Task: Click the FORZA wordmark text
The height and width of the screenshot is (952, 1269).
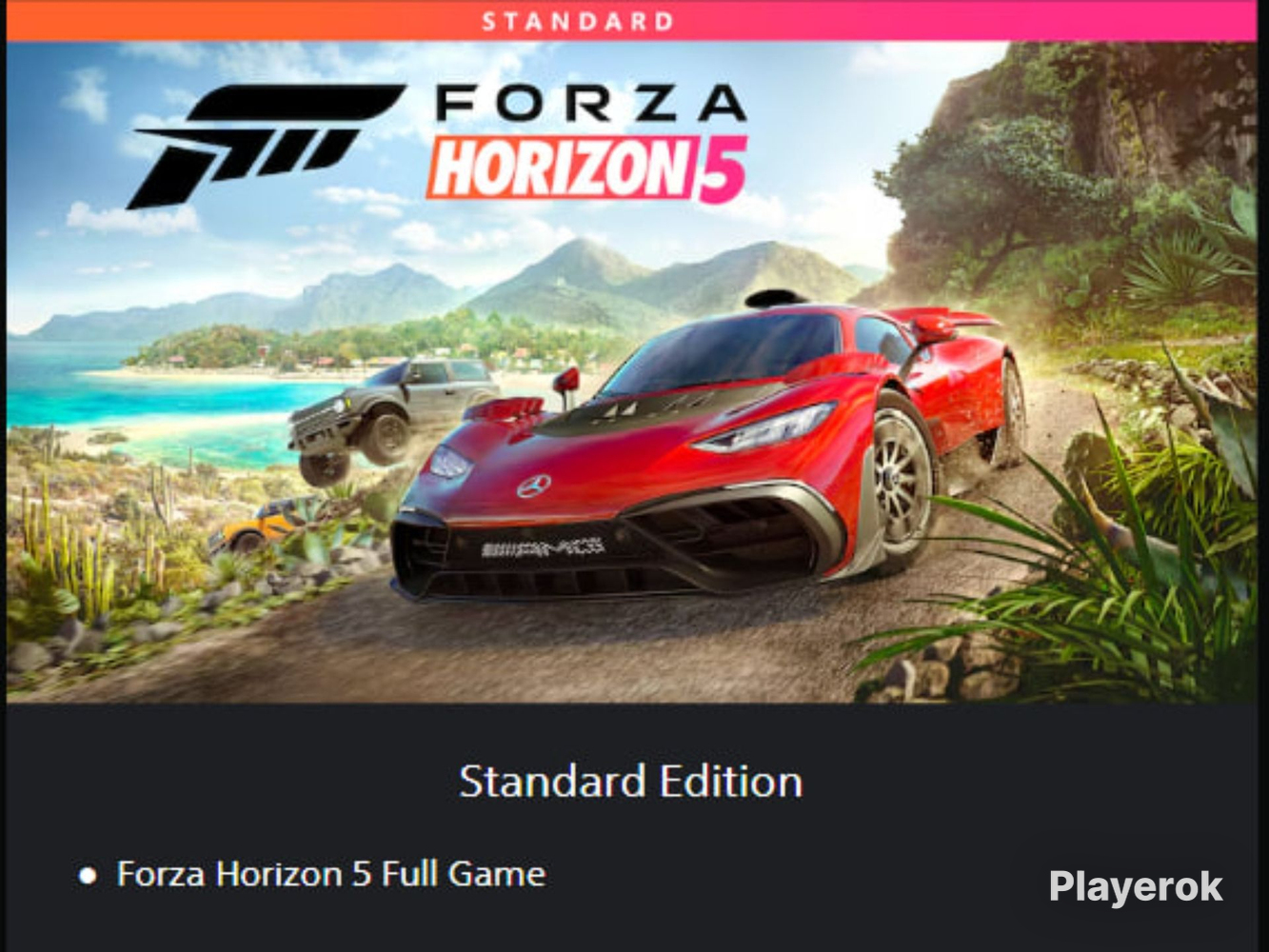Action: [x=591, y=104]
